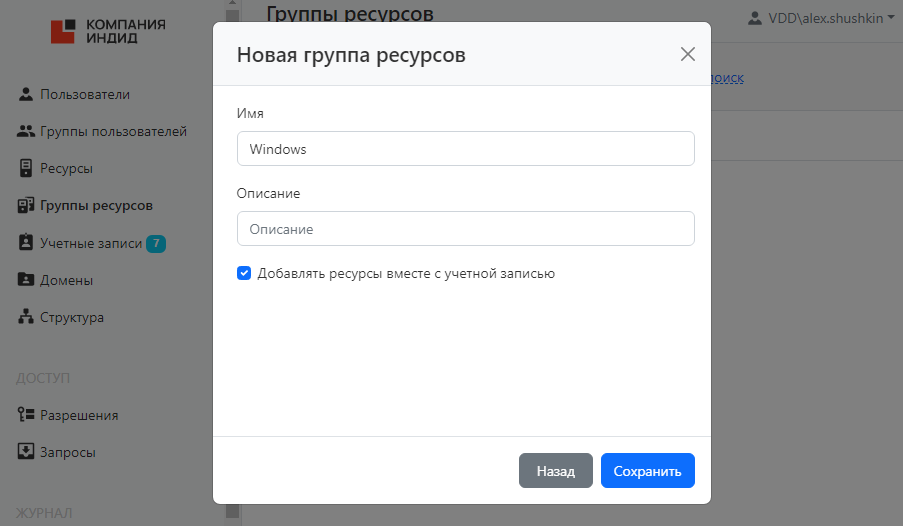The width and height of the screenshot is (903, 526).
Task: Click the Users person icon in sidebar
Action: [26, 95]
